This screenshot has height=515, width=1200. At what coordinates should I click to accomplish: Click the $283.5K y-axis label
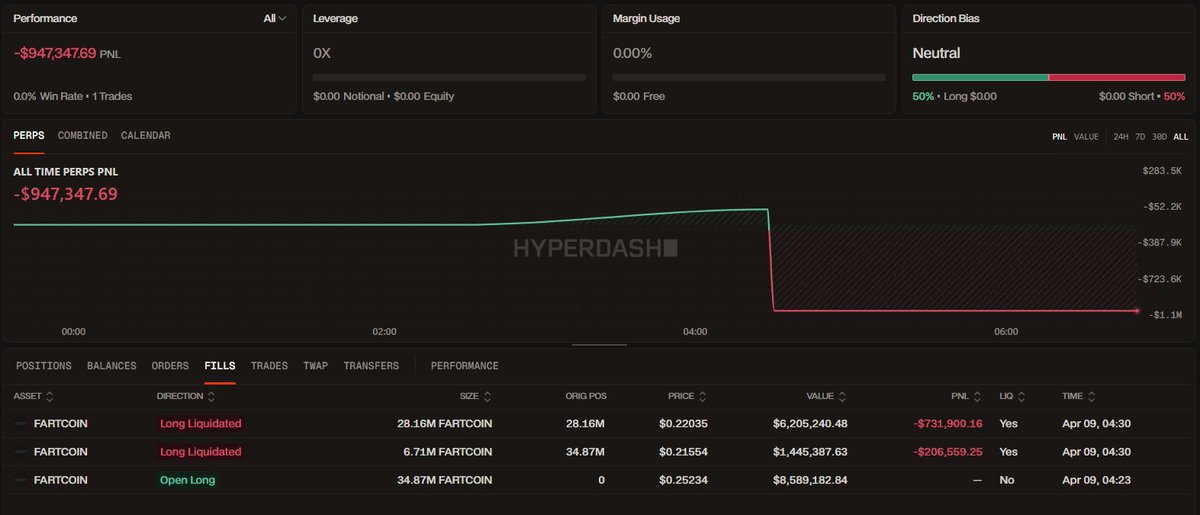click(x=1162, y=171)
